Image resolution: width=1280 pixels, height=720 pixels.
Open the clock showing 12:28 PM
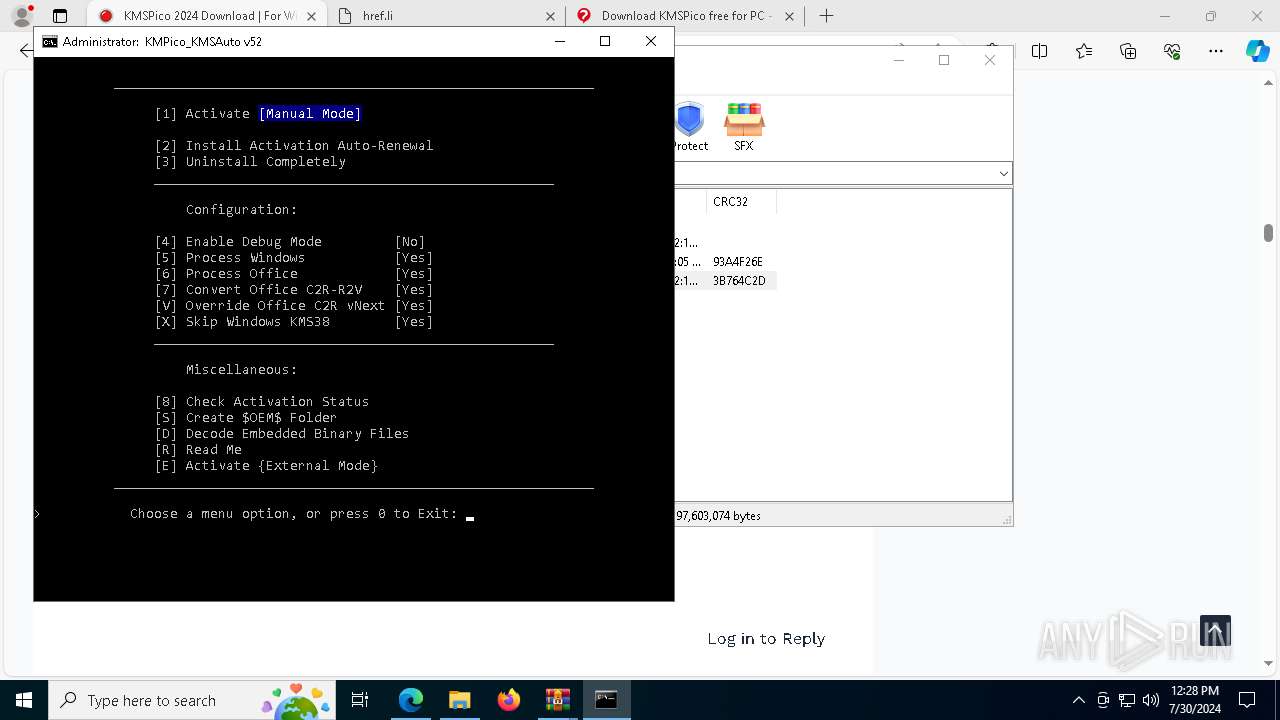pos(1194,700)
